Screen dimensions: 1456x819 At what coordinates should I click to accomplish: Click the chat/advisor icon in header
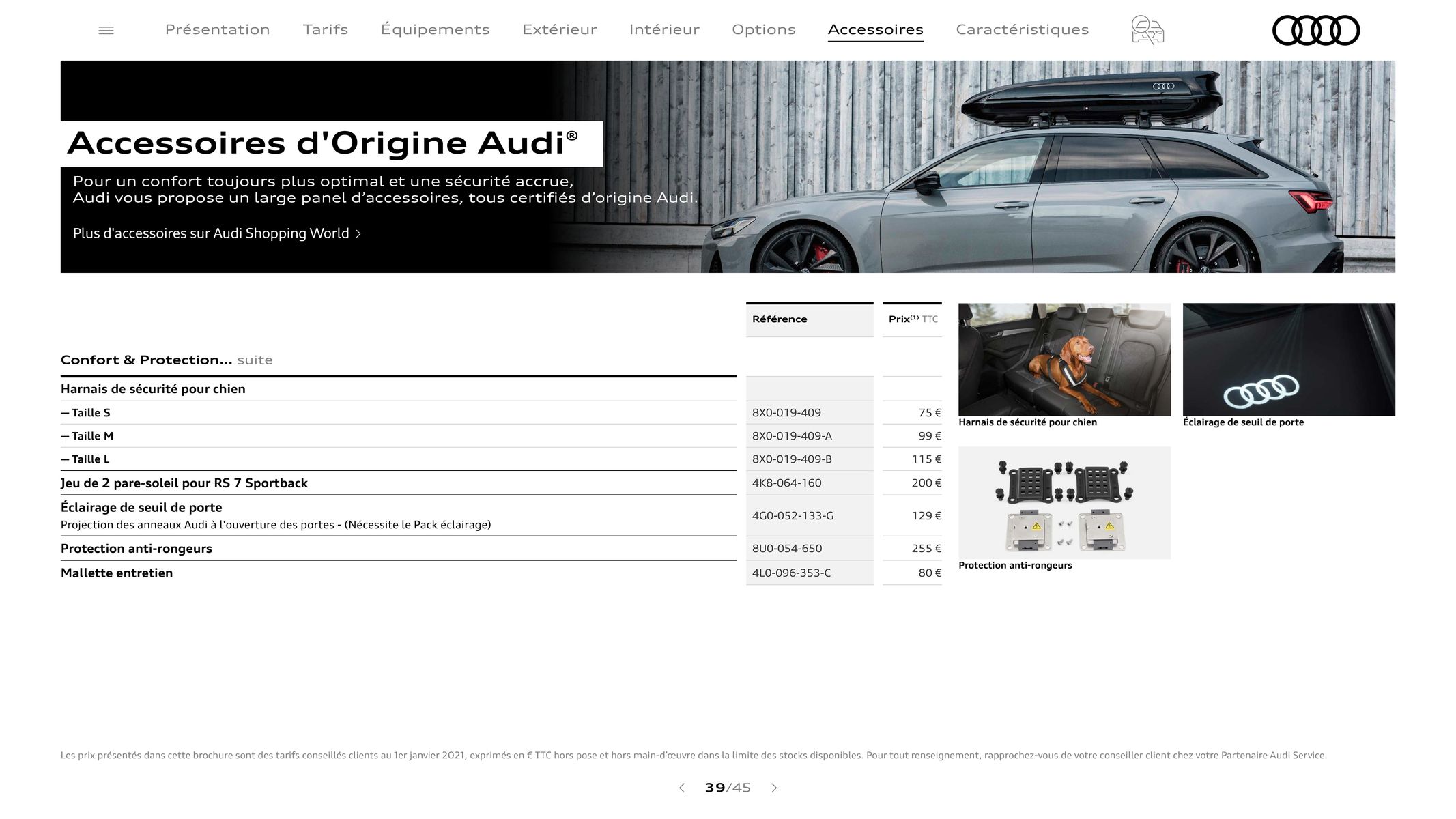click(1147, 29)
